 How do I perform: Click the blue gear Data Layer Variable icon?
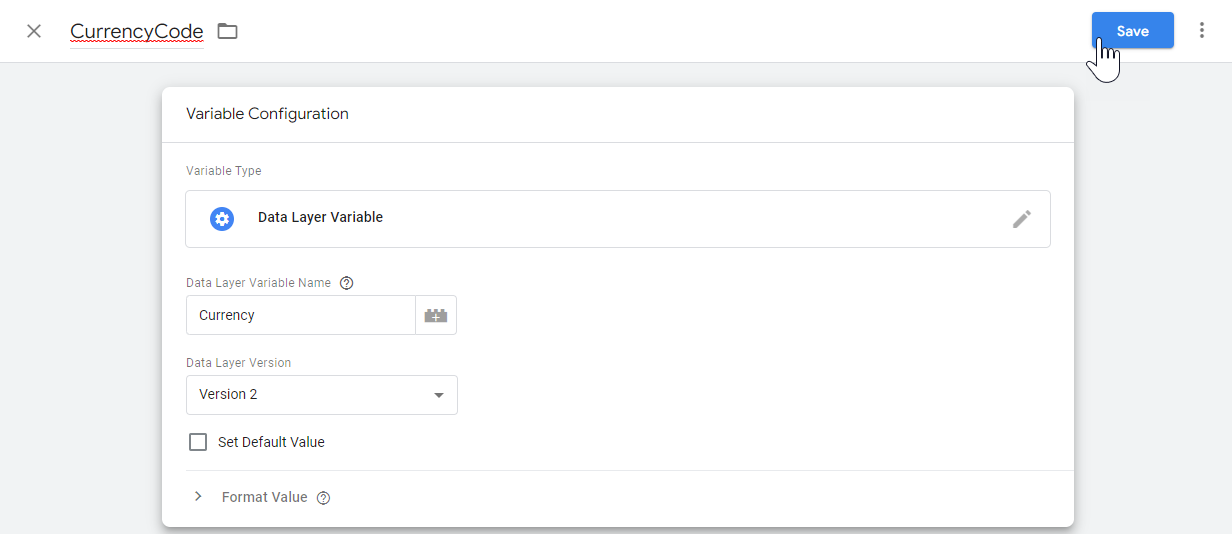(222, 218)
